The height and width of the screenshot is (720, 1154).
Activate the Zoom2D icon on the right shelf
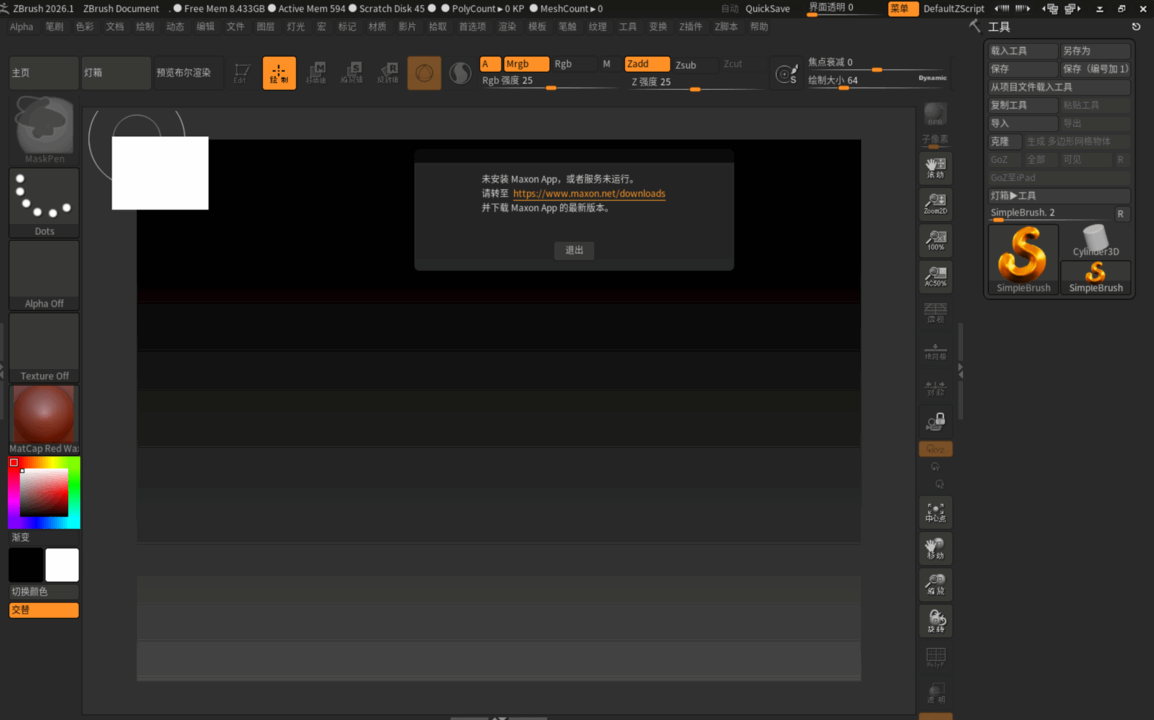[x=935, y=204]
